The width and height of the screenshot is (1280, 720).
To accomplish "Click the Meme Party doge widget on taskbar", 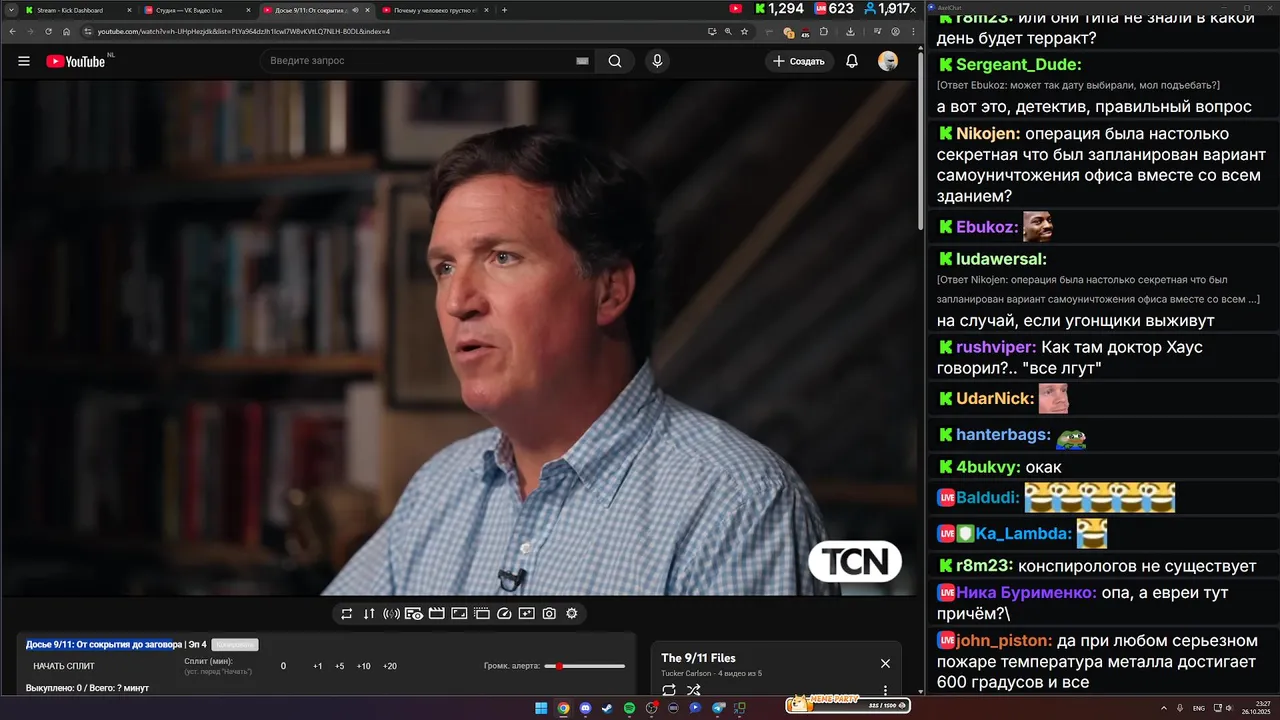I will tap(850, 705).
